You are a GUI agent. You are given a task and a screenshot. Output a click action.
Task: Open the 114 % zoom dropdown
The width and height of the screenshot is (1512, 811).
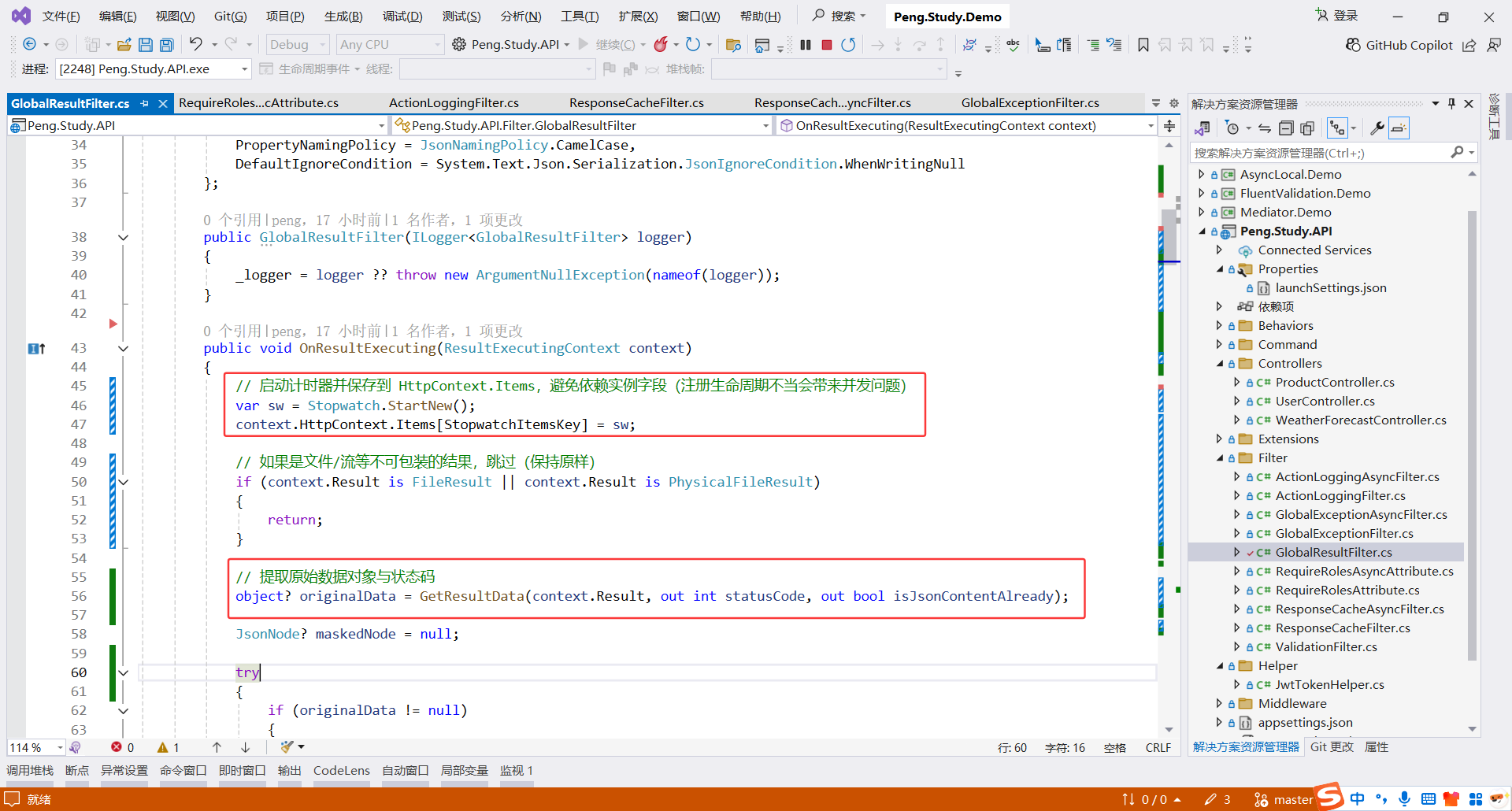36,747
